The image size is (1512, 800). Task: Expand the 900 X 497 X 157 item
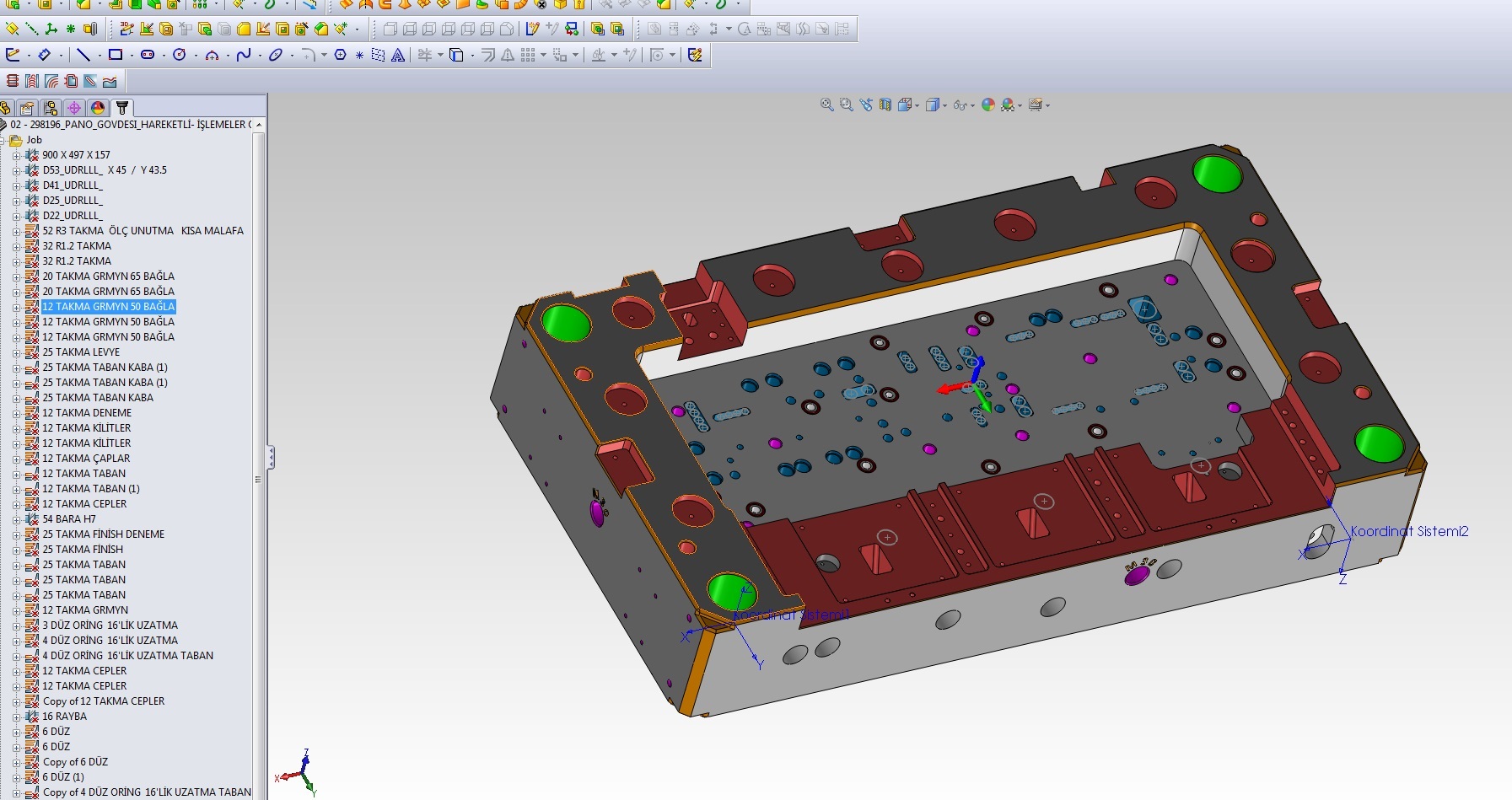tap(16, 155)
